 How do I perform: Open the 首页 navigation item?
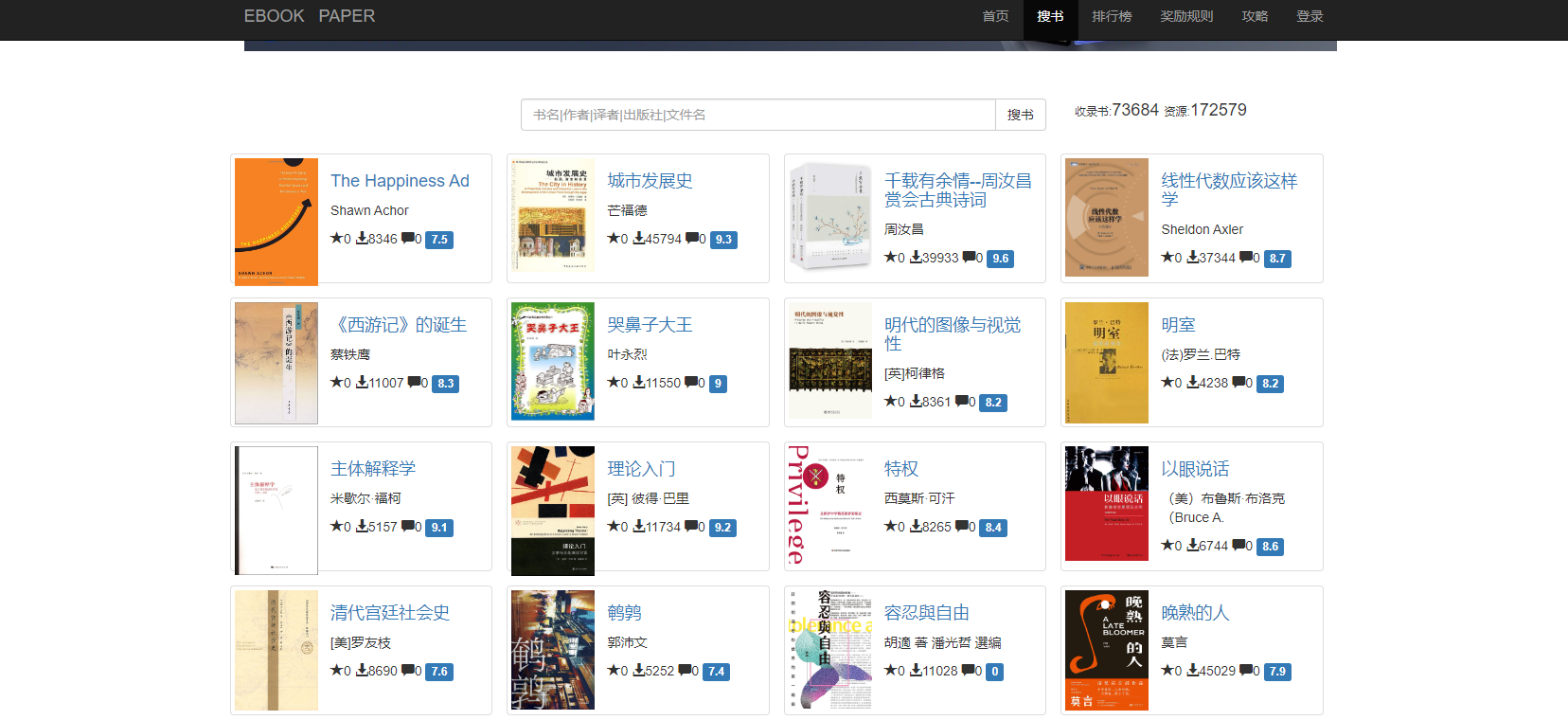click(996, 16)
